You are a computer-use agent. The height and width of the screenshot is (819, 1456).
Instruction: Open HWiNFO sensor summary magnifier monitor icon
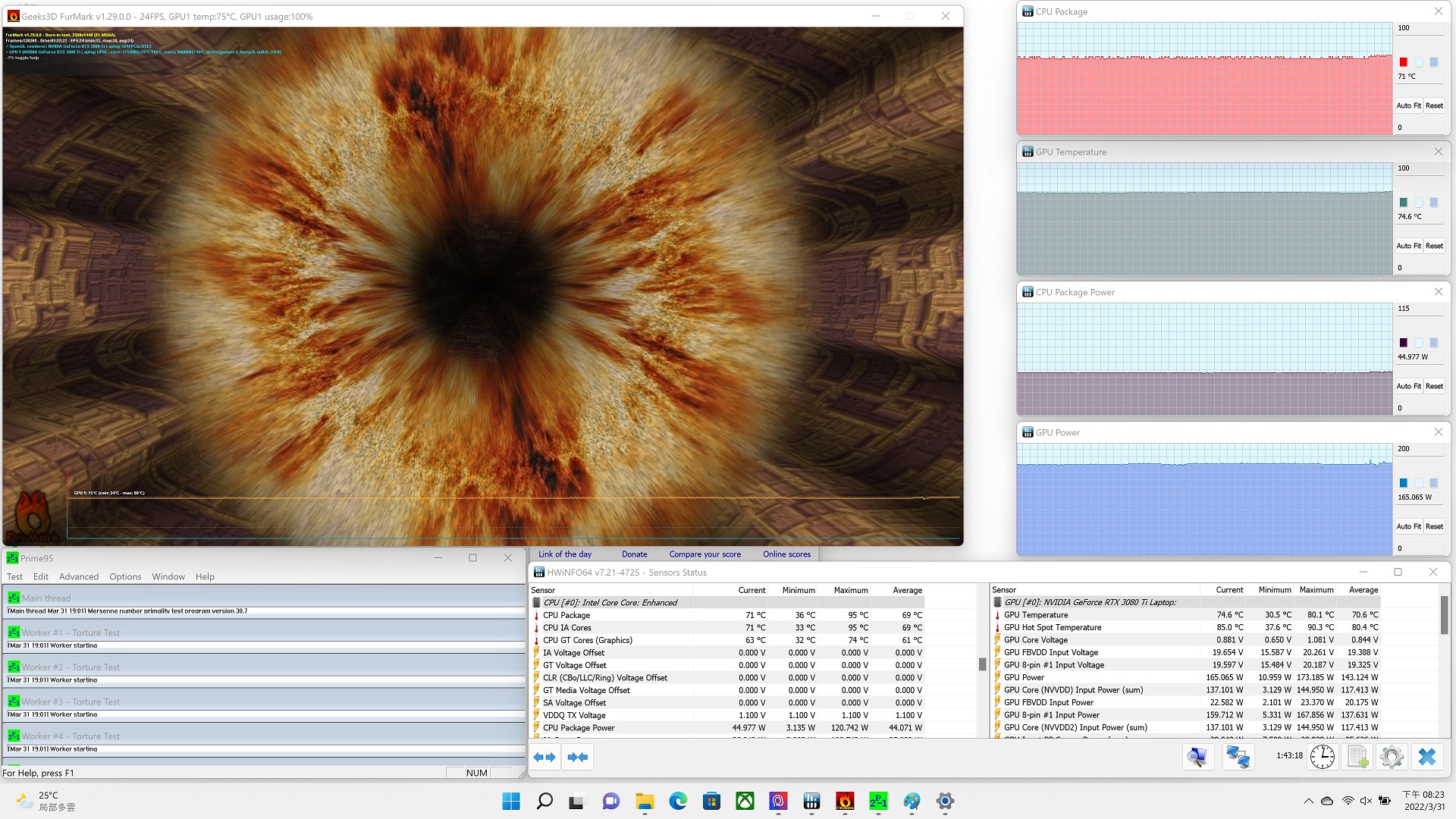pyautogui.click(x=1197, y=757)
